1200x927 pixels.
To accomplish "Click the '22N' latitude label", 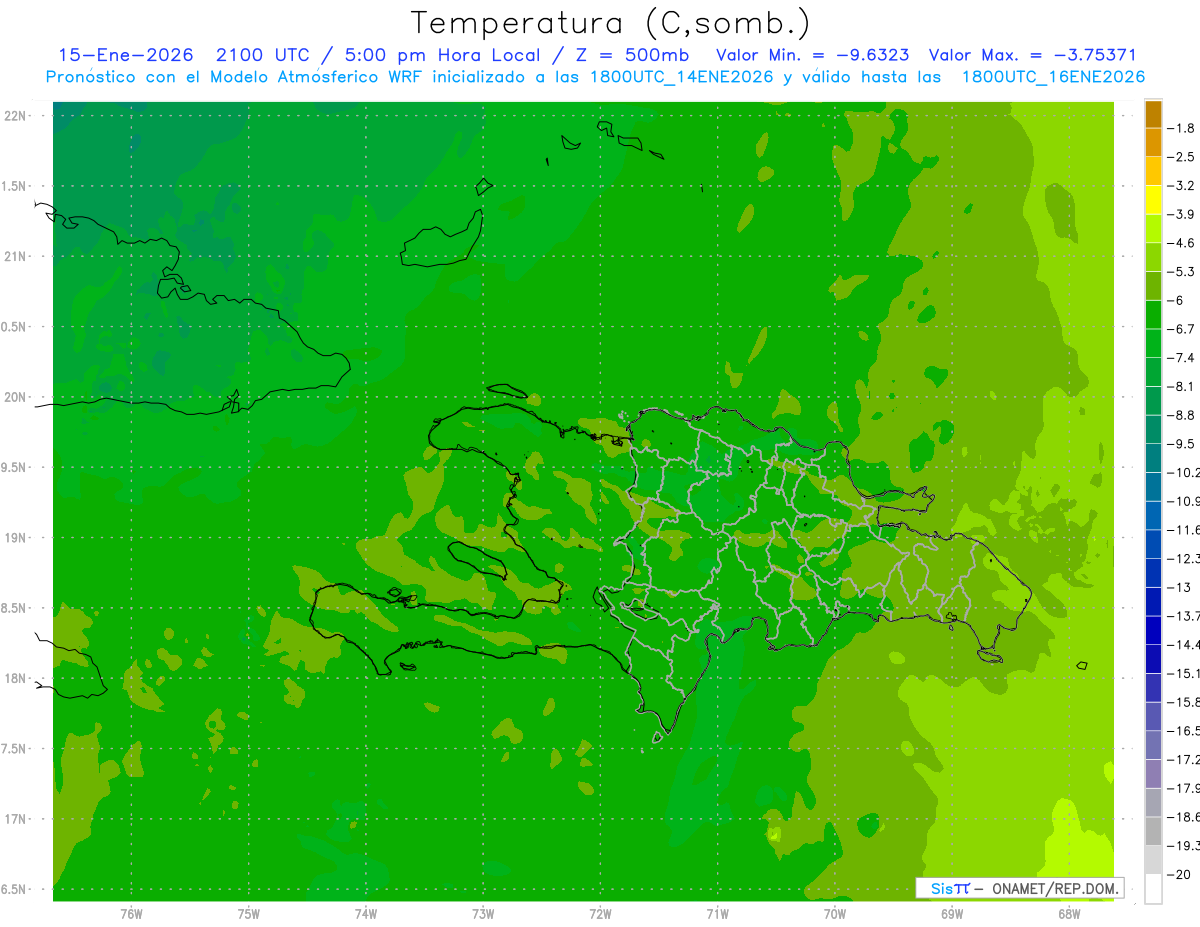I will [x=15, y=116].
